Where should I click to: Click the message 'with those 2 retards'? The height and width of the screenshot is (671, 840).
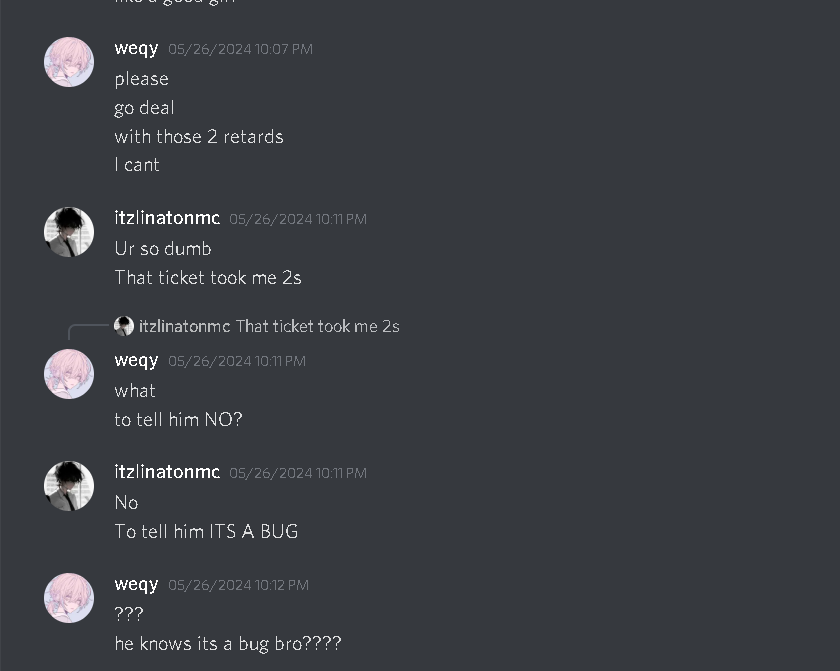pos(199,137)
